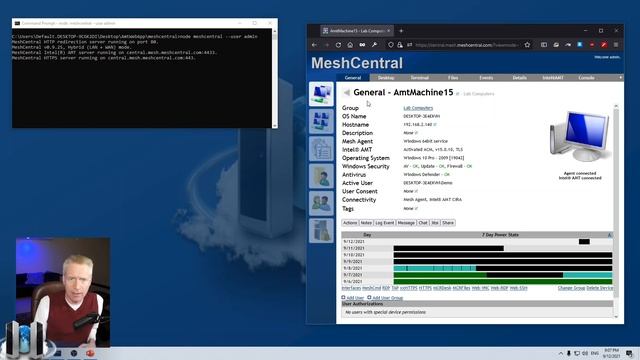Click Add User link
The height and width of the screenshot is (360, 640).
355,298
